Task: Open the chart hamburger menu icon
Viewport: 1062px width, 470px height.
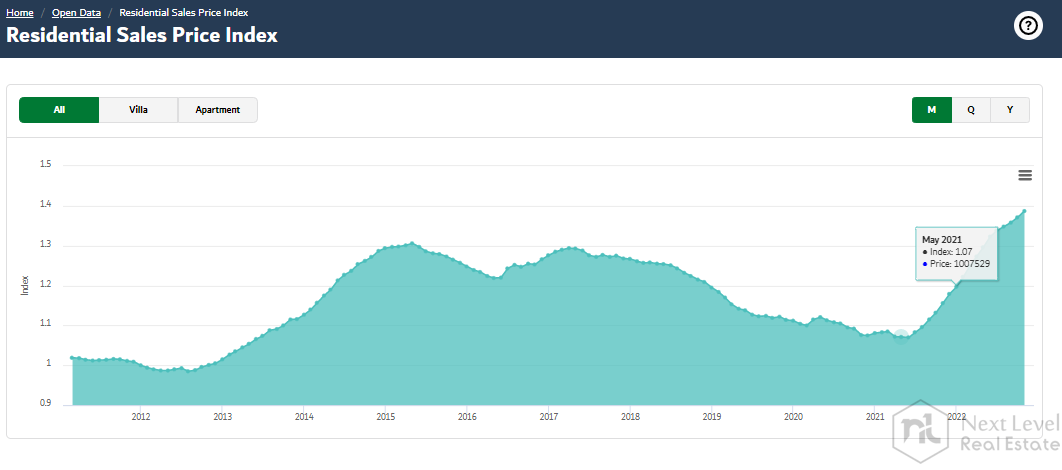Action: coord(1025,175)
